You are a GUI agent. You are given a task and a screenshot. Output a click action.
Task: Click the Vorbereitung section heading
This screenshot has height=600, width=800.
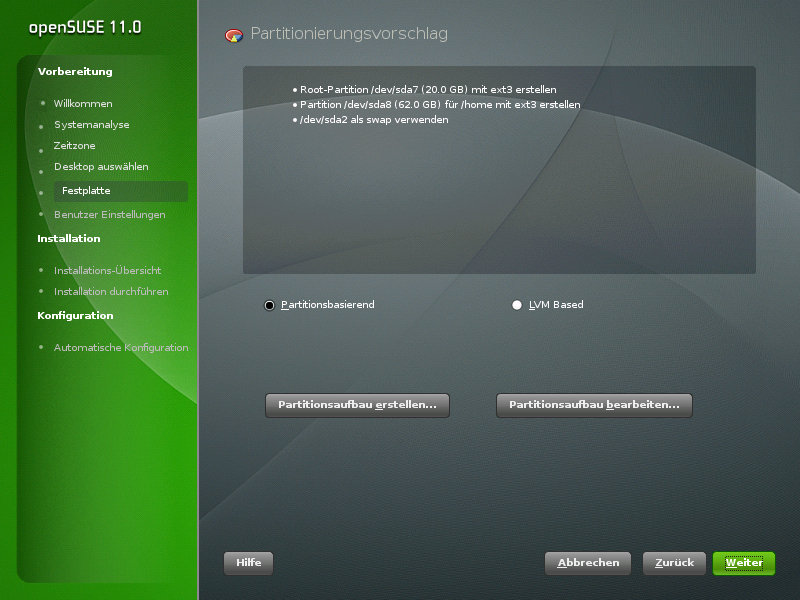[x=75, y=71]
